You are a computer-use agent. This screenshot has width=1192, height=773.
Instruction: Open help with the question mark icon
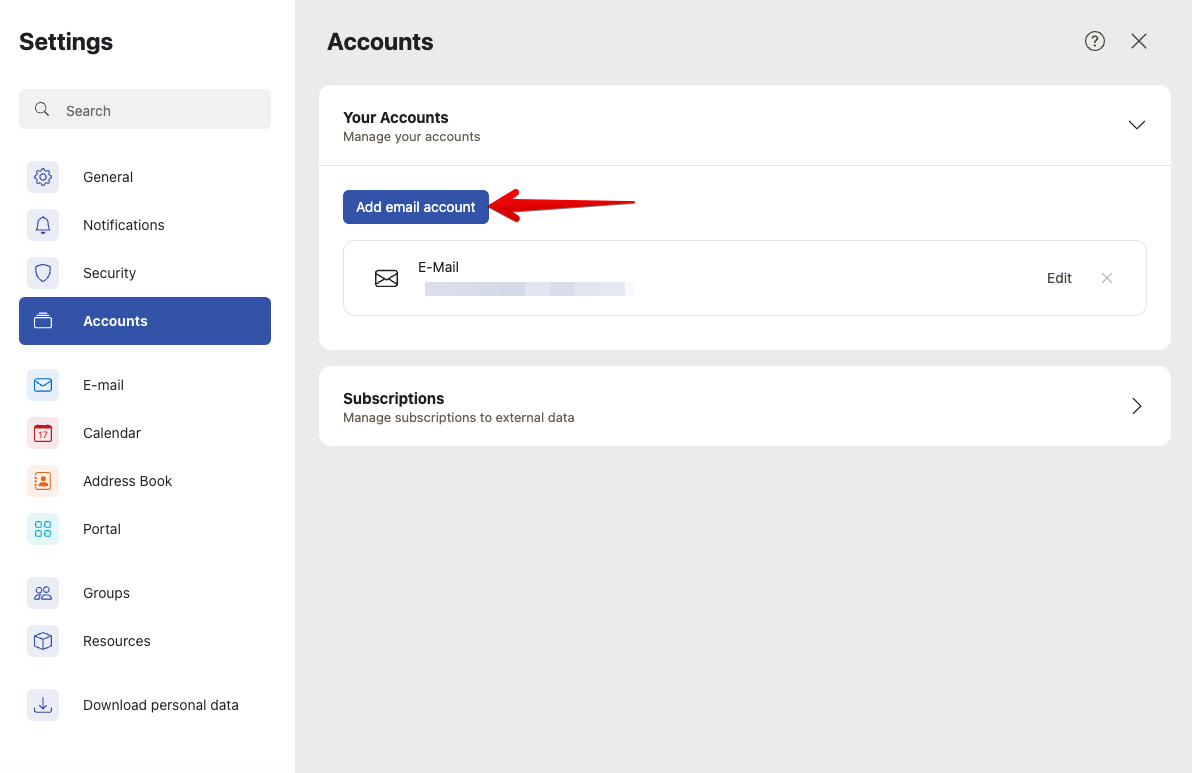1095,41
